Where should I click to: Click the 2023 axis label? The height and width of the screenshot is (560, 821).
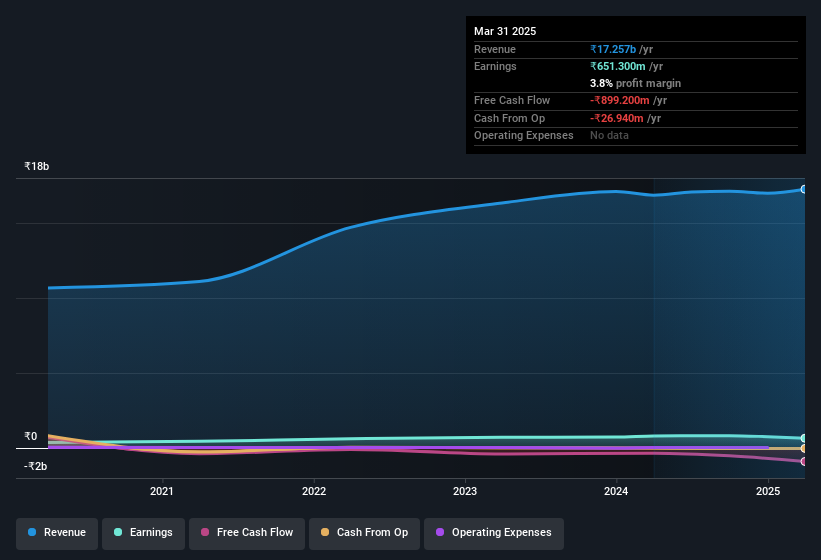point(465,491)
